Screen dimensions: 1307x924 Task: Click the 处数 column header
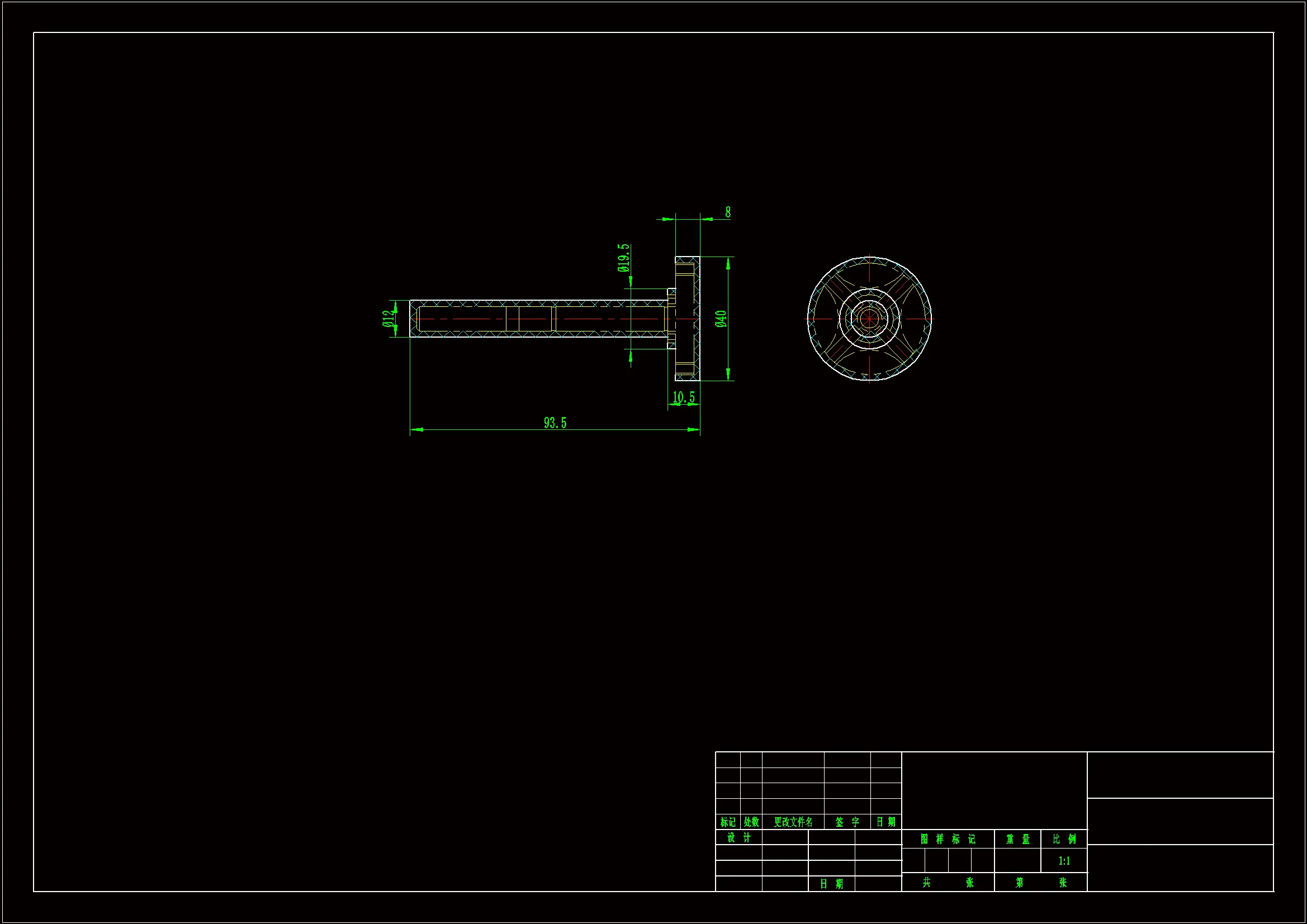[751, 822]
